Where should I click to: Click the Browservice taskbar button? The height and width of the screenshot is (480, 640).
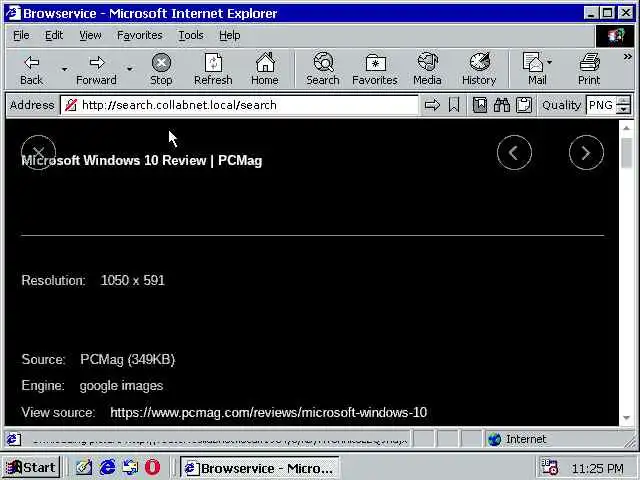point(260,468)
